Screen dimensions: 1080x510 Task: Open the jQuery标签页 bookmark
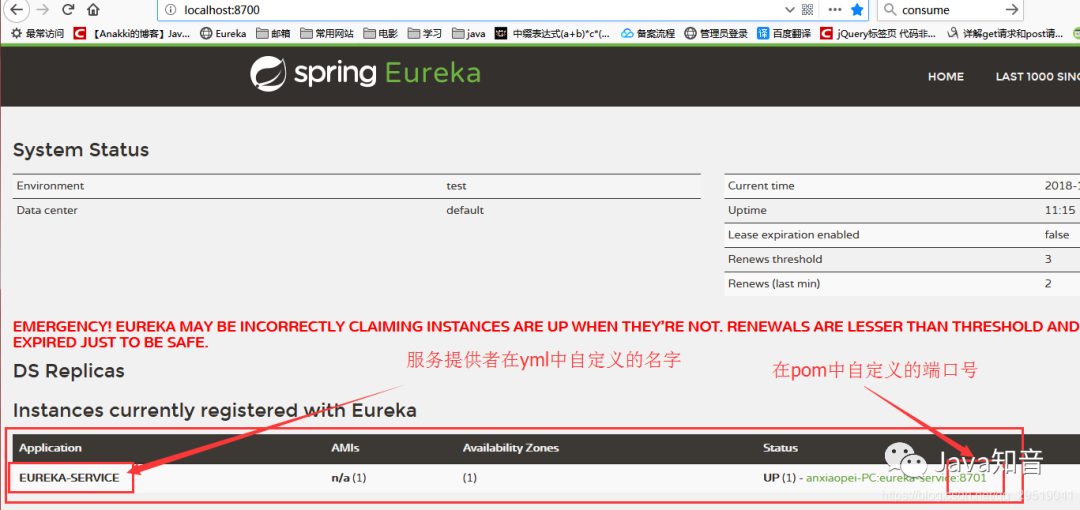coord(878,33)
